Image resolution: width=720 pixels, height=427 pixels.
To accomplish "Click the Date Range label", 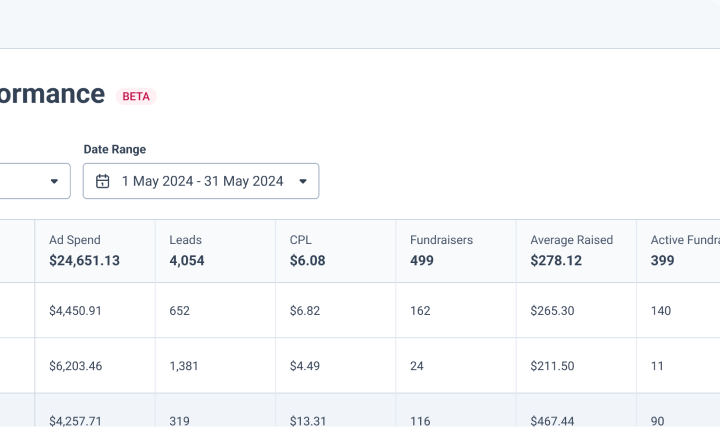I will coord(115,149).
